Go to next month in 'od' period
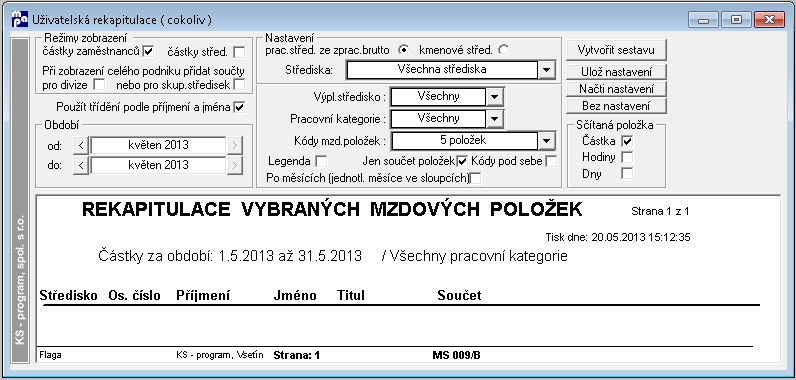Image resolution: width=796 pixels, height=380 pixels. click(x=234, y=146)
